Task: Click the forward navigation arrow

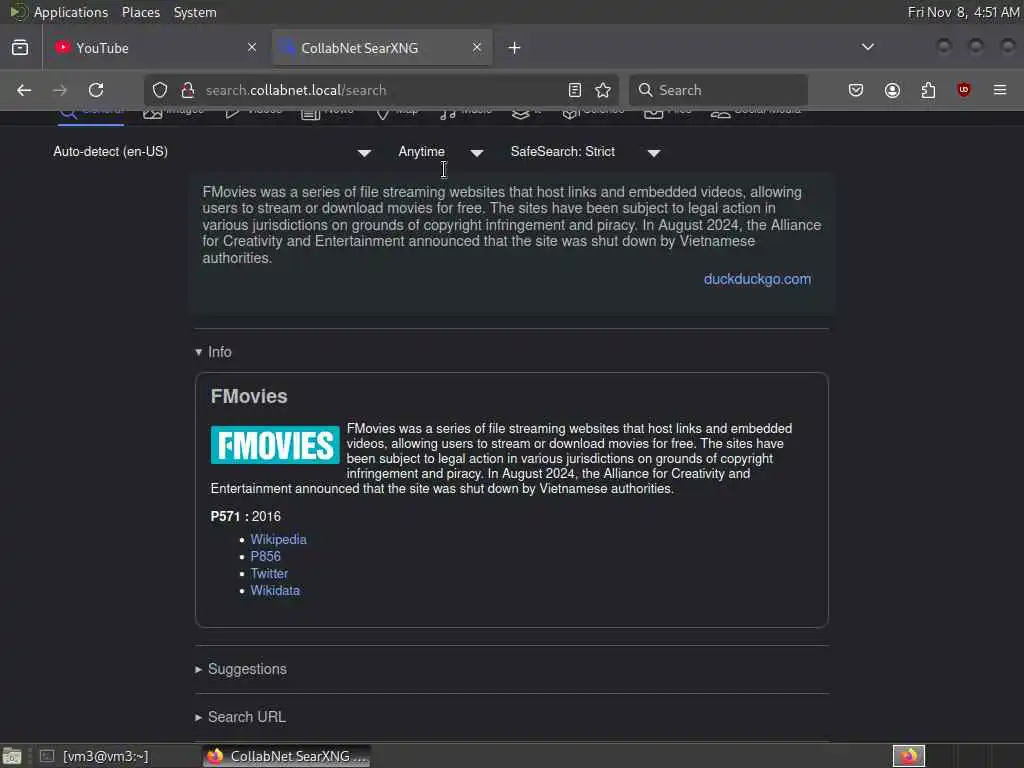Action: (x=60, y=90)
